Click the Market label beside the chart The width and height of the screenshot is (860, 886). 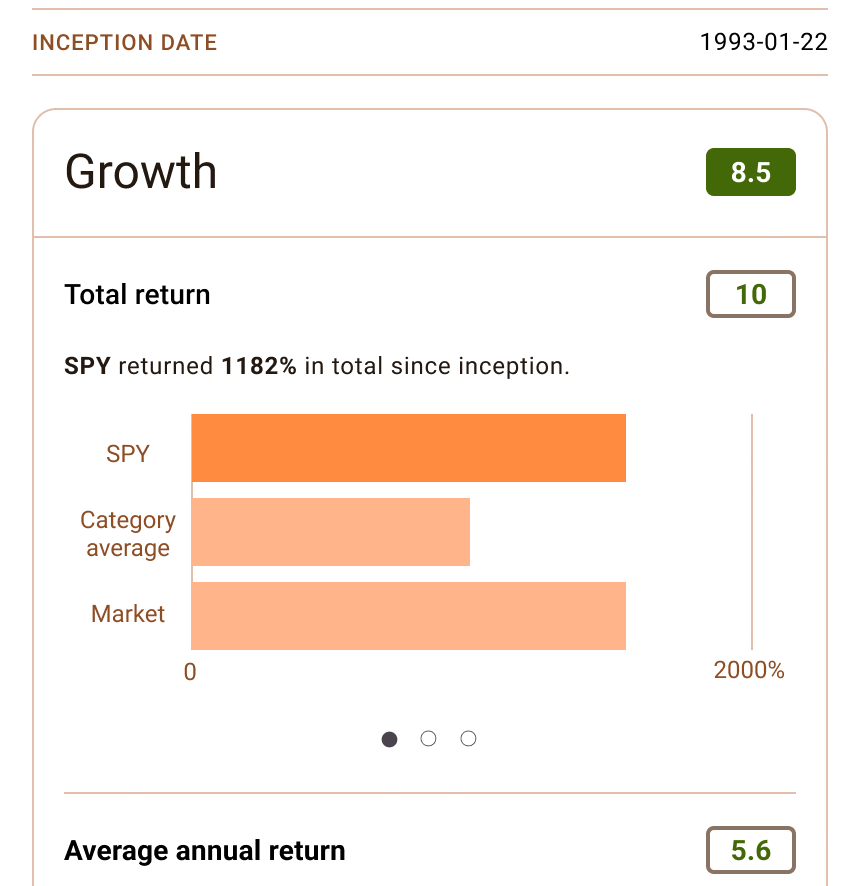128,613
